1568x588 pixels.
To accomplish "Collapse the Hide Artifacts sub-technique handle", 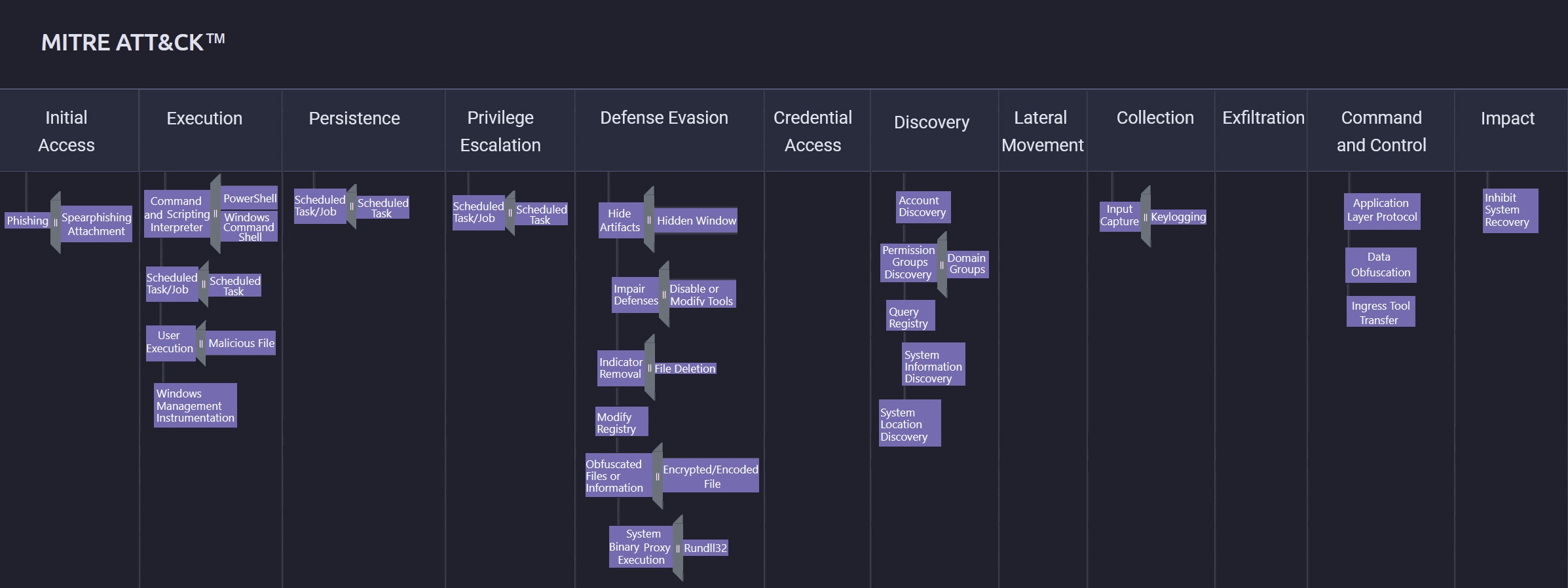I will tap(649, 220).
